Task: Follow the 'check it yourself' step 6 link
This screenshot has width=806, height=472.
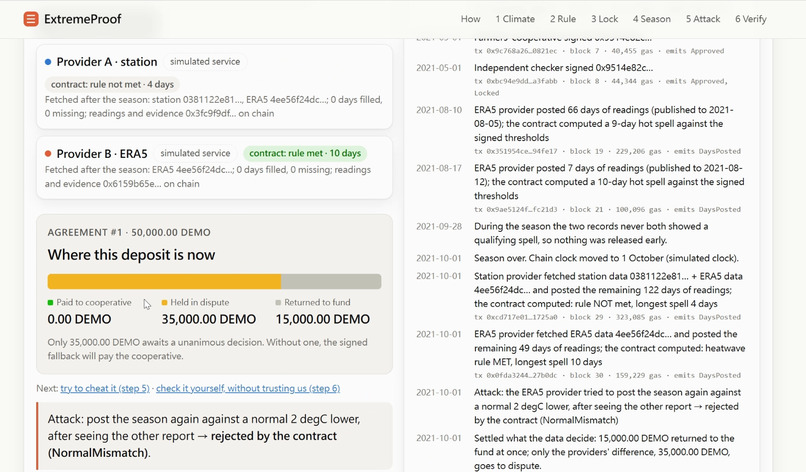Action: 248,388
